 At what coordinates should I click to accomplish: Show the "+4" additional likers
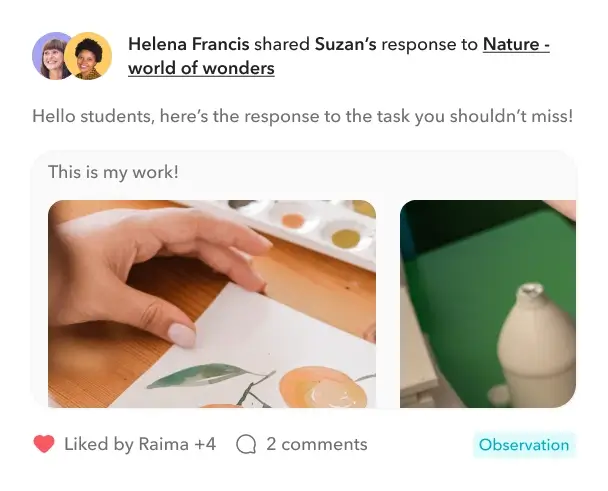click(x=204, y=444)
